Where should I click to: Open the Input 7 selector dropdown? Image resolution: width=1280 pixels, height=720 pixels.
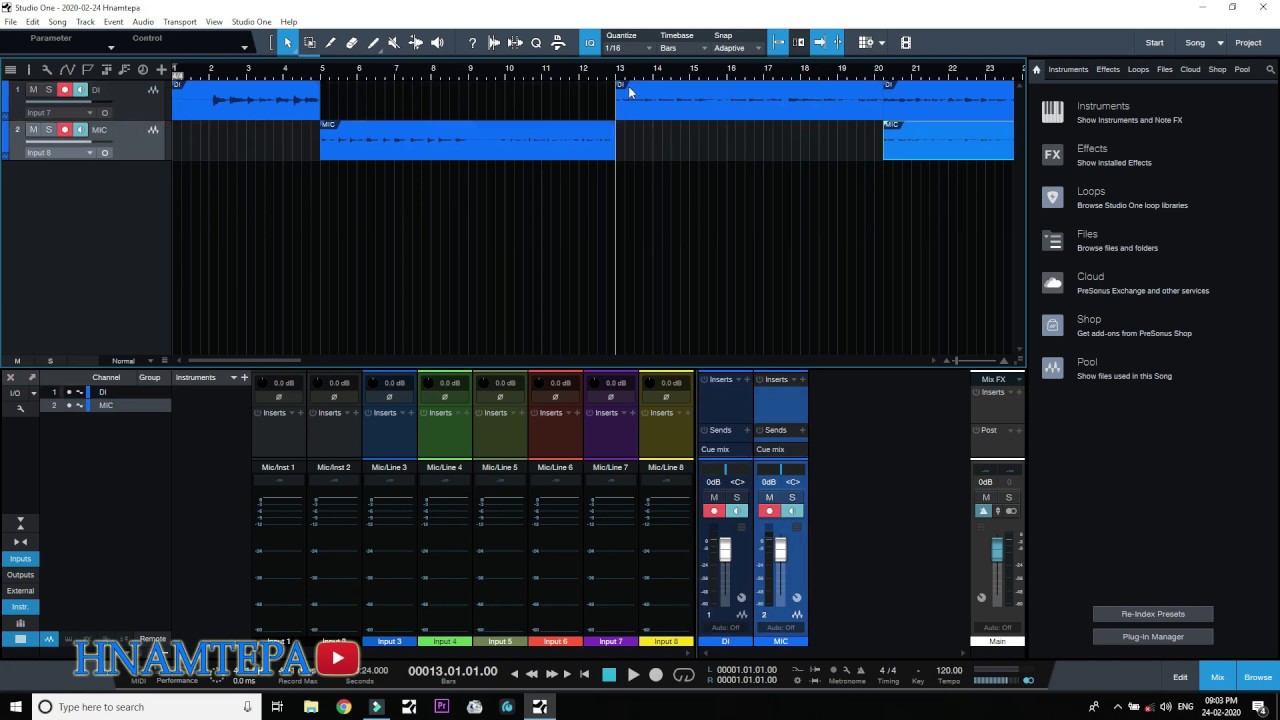[60, 113]
